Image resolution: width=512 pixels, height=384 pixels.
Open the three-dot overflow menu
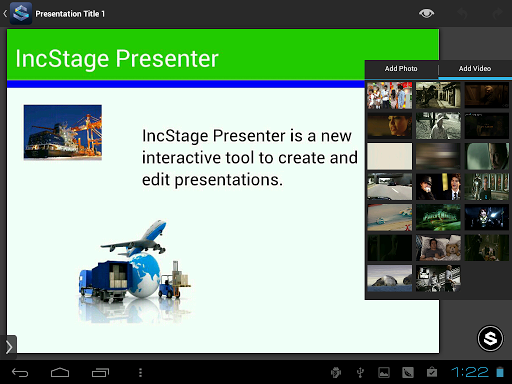tap(140, 372)
